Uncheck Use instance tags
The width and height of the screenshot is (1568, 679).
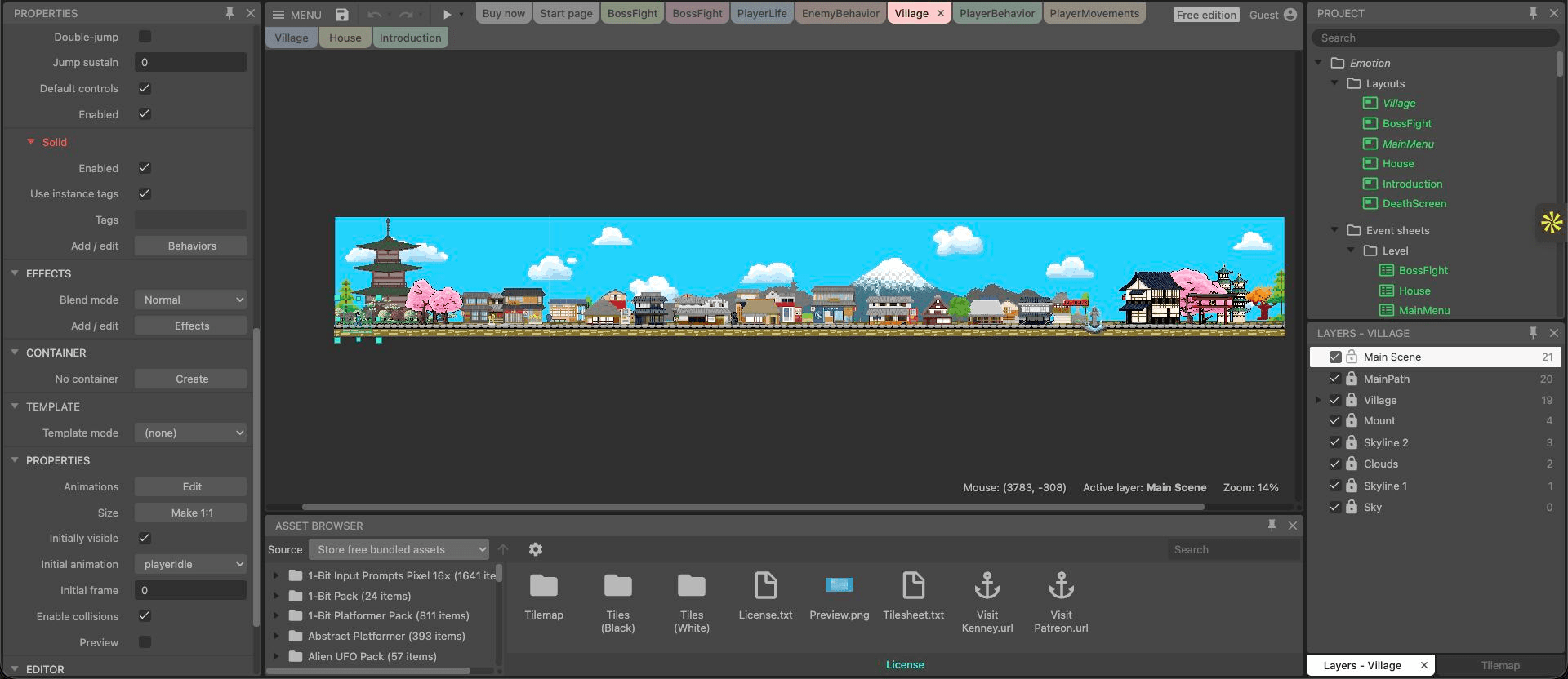pyautogui.click(x=145, y=193)
